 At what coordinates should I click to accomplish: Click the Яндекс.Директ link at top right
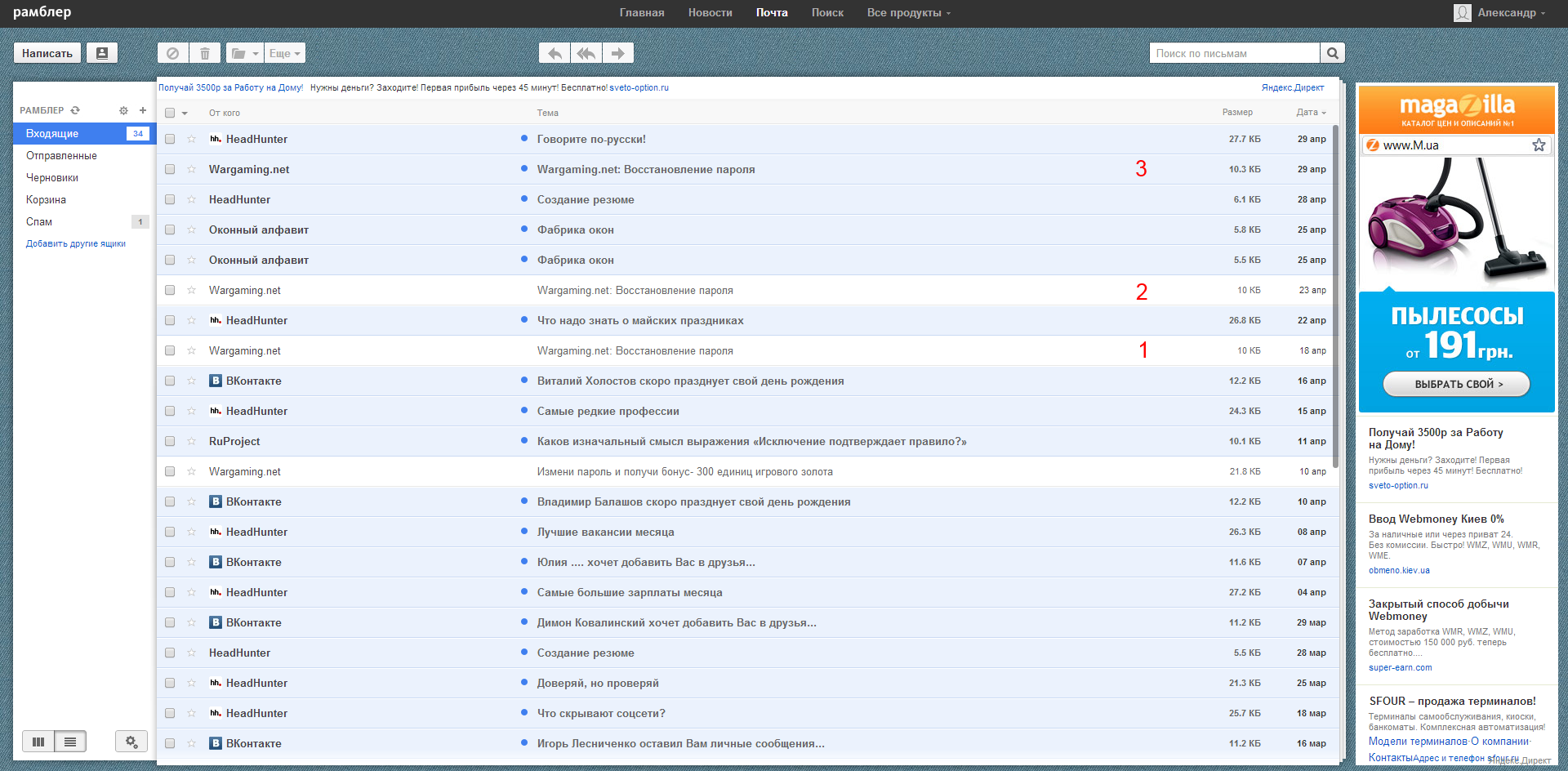(x=1293, y=87)
